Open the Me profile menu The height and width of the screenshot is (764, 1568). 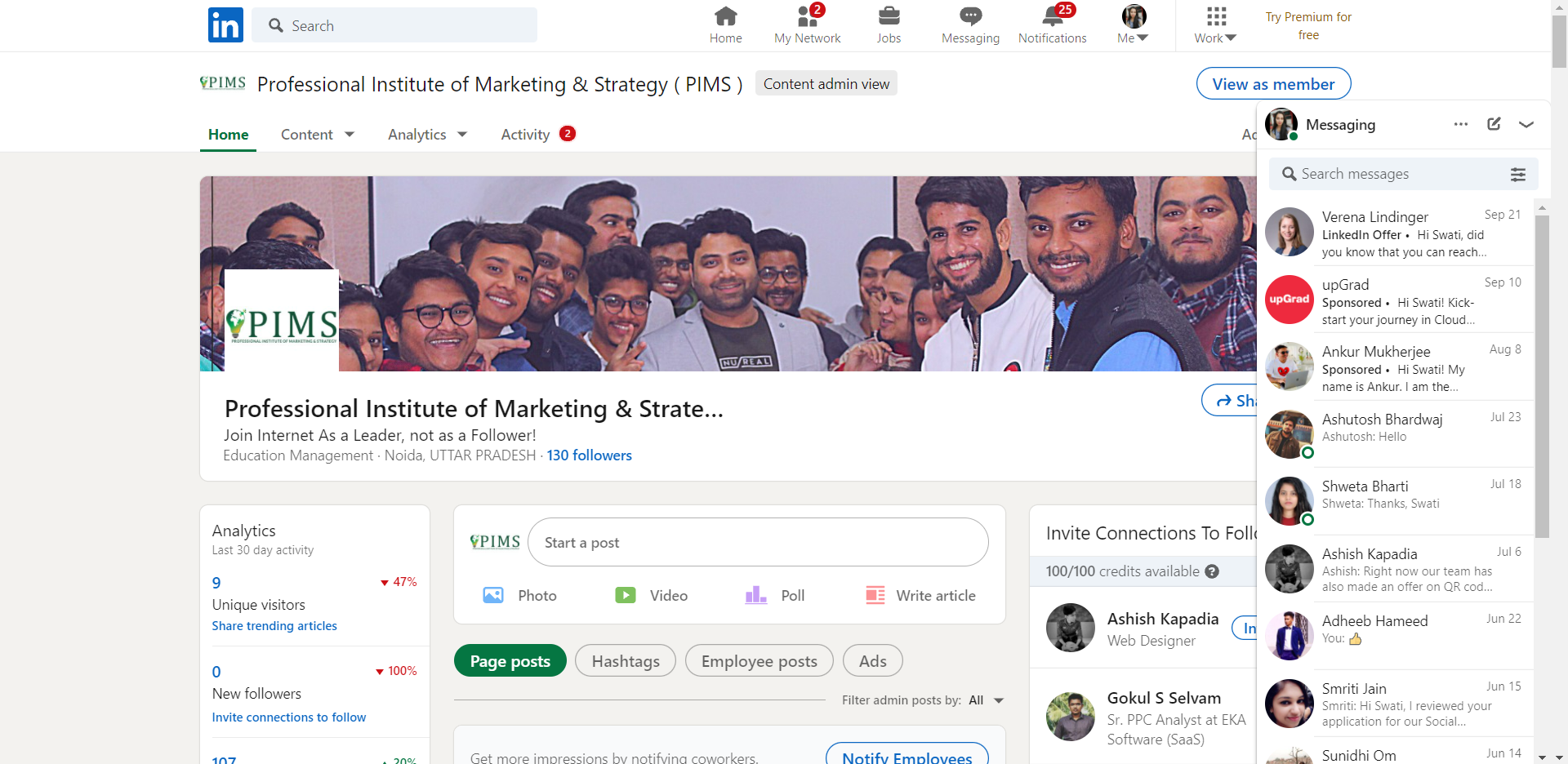coord(1133,25)
